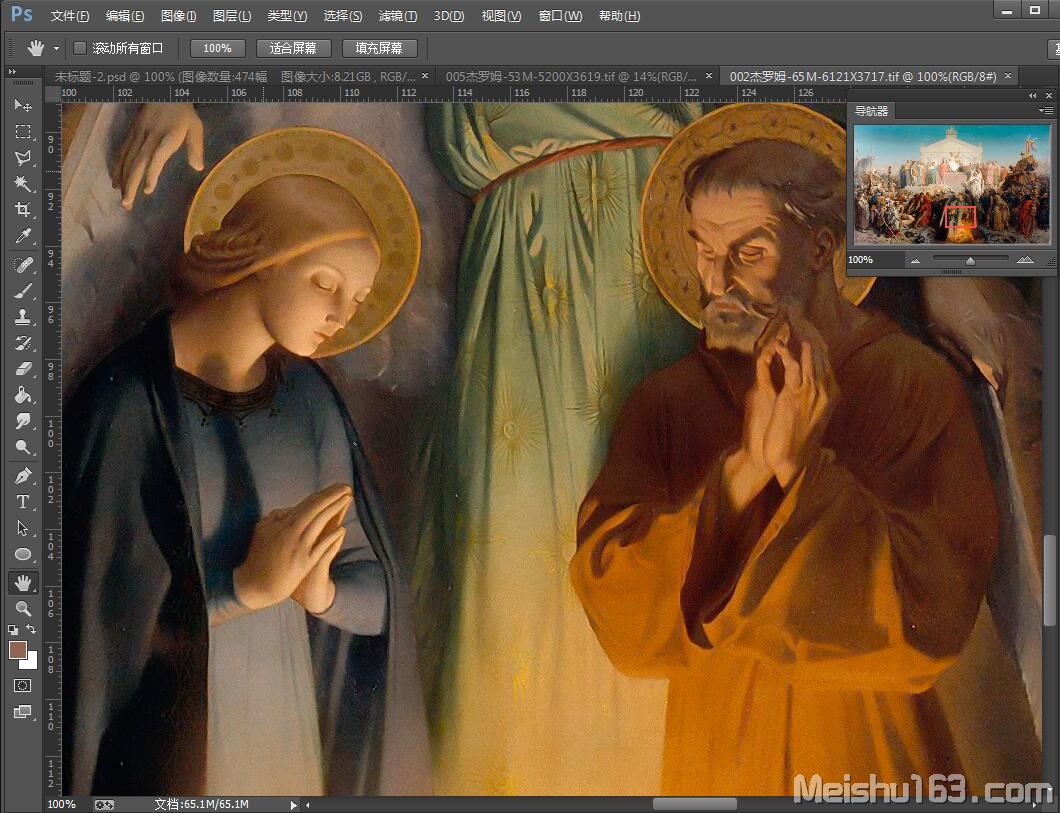Screen dimensions: 1060x813
Task: Click the 适合屏幕 button
Action: [x=293, y=49]
